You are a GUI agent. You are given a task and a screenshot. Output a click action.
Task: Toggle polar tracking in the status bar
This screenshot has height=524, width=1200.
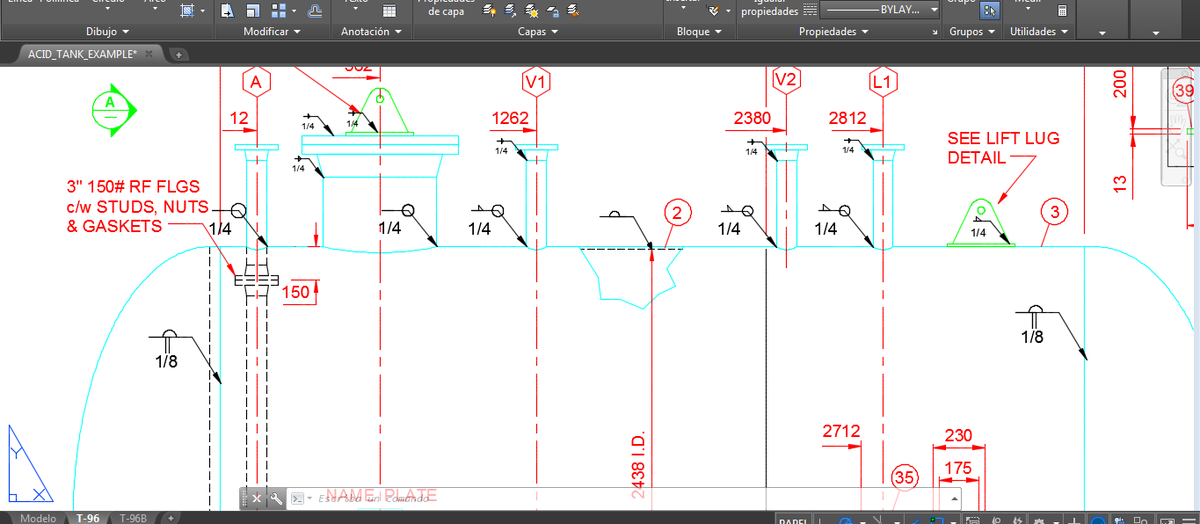846,521
